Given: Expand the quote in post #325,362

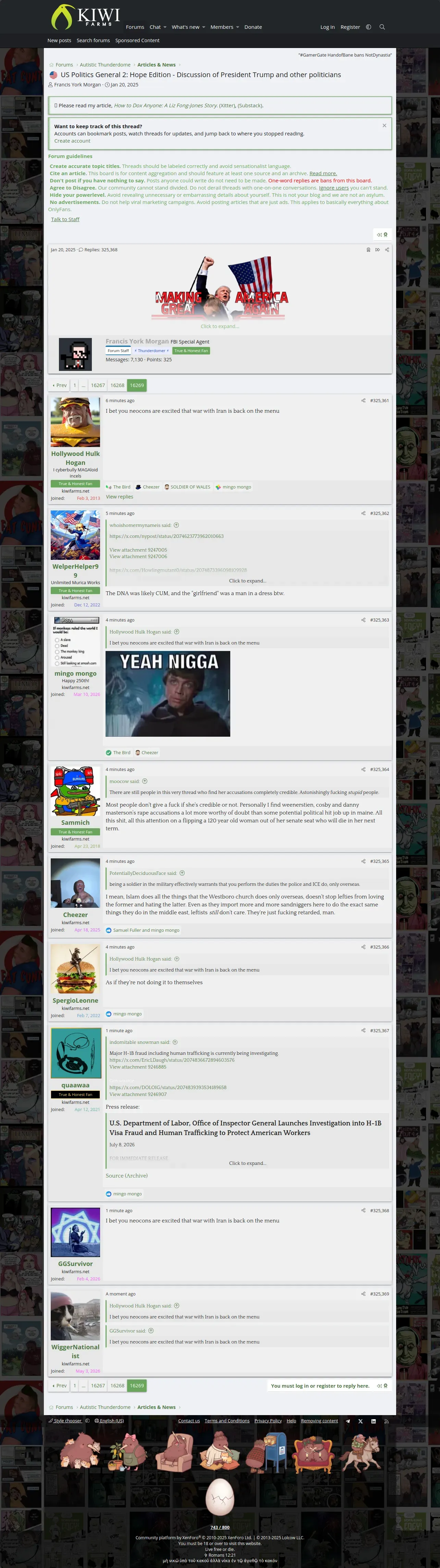Looking at the screenshot, I should pyautogui.click(x=247, y=581).
